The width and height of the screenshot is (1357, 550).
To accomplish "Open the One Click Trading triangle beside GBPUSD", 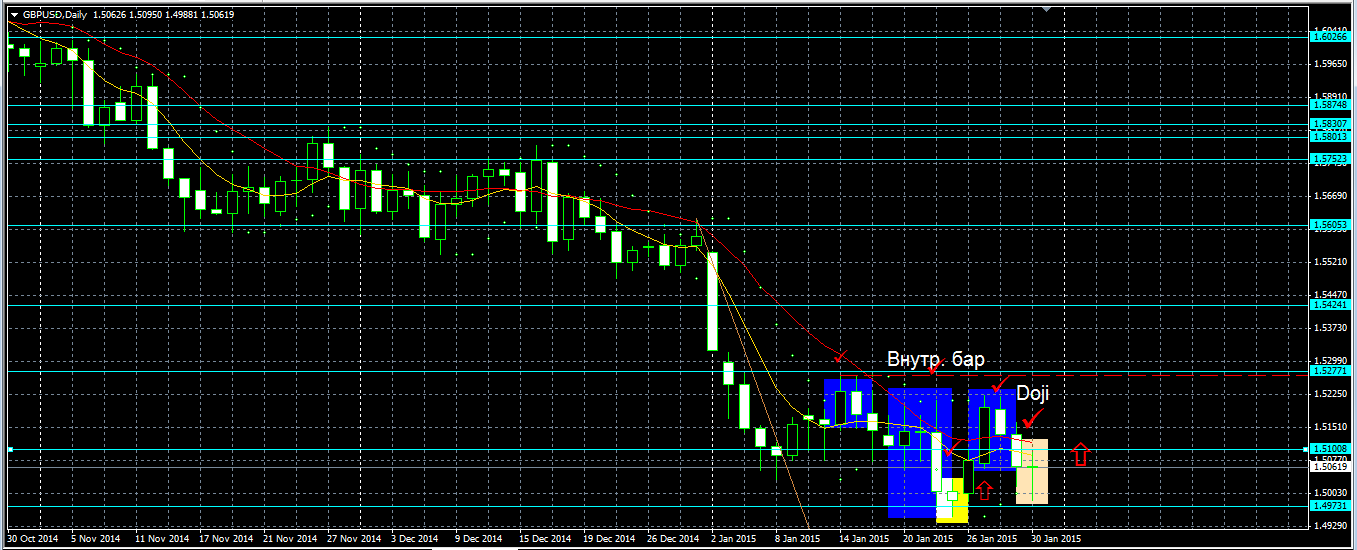I will (x=14, y=14).
